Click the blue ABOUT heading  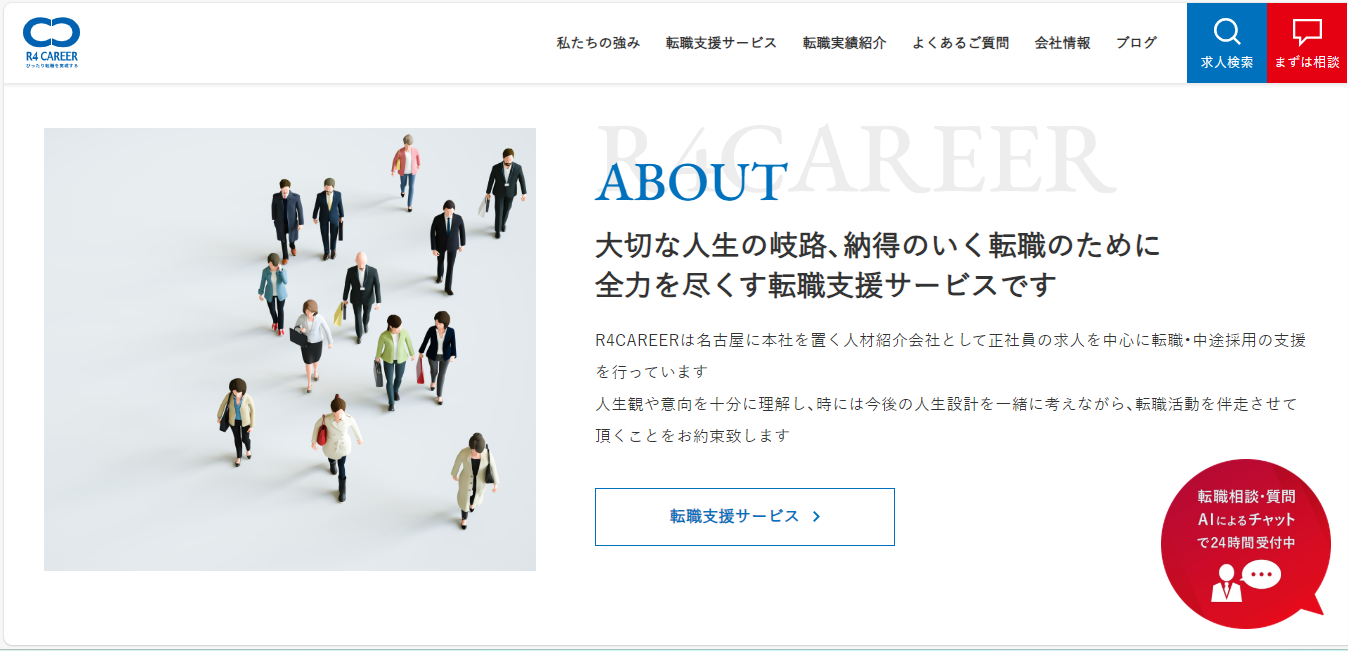pyautogui.click(x=691, y=182)
